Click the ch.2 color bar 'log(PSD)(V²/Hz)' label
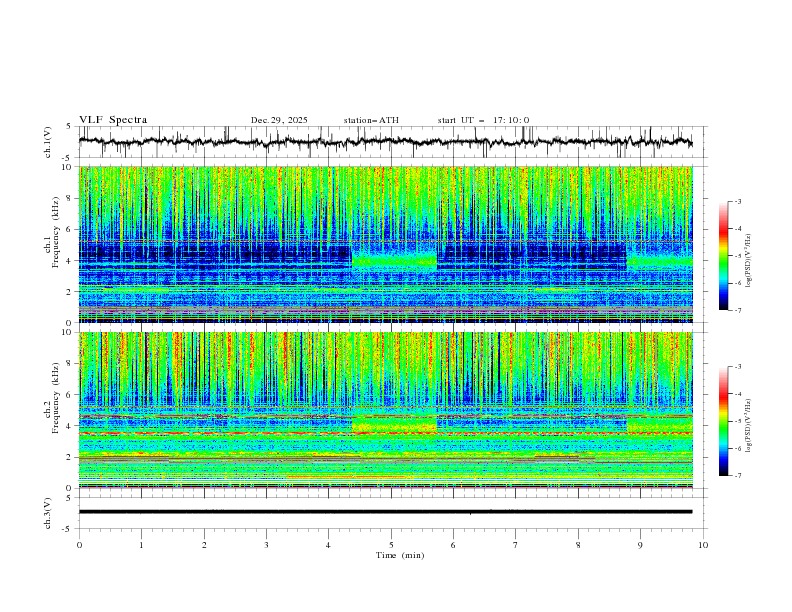Viewport: 792px width, 612px height. 749,425
